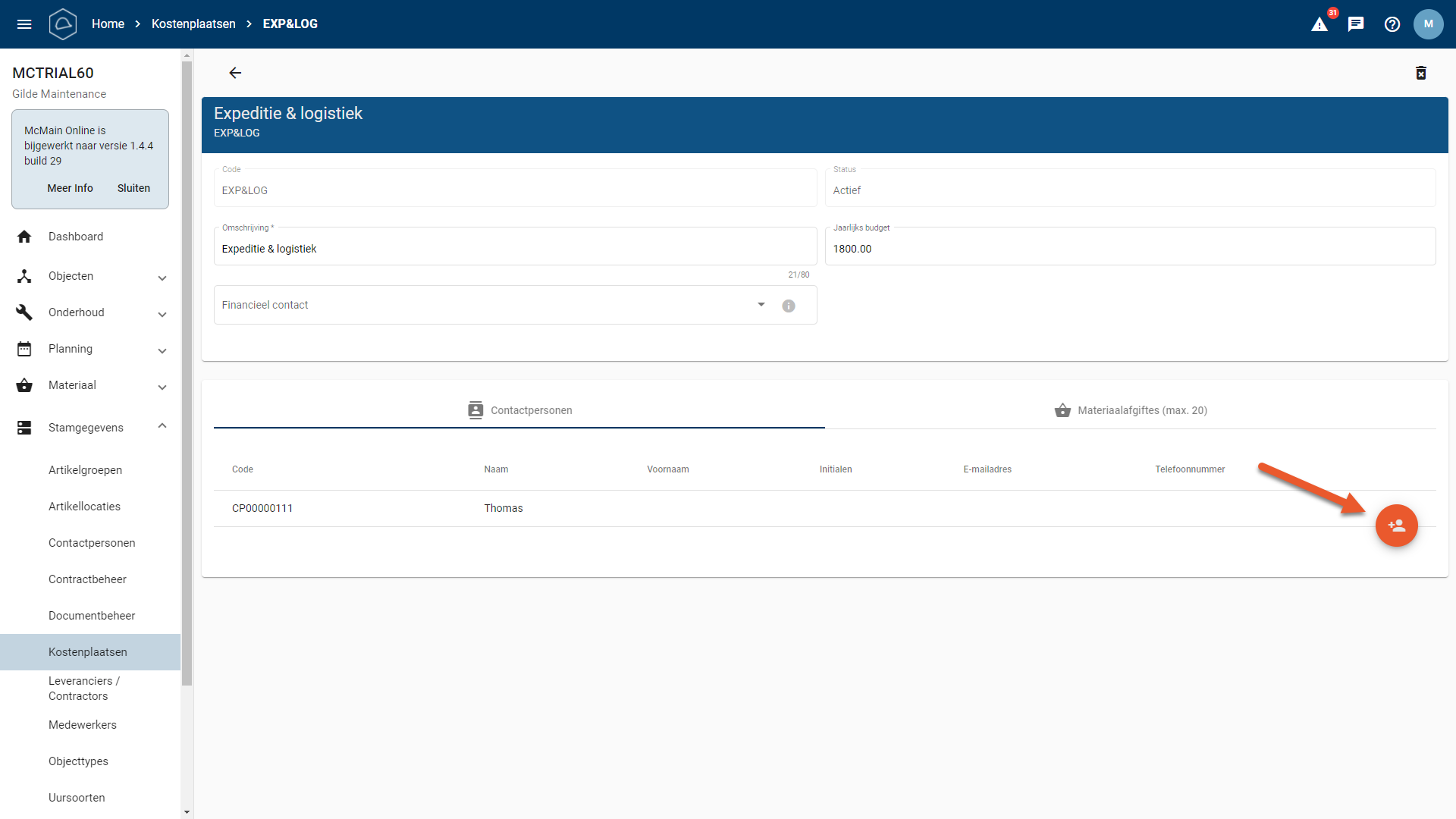1456x819 pixels.
Task: Open the user avatar M menu
Action: click(1428, 24)
